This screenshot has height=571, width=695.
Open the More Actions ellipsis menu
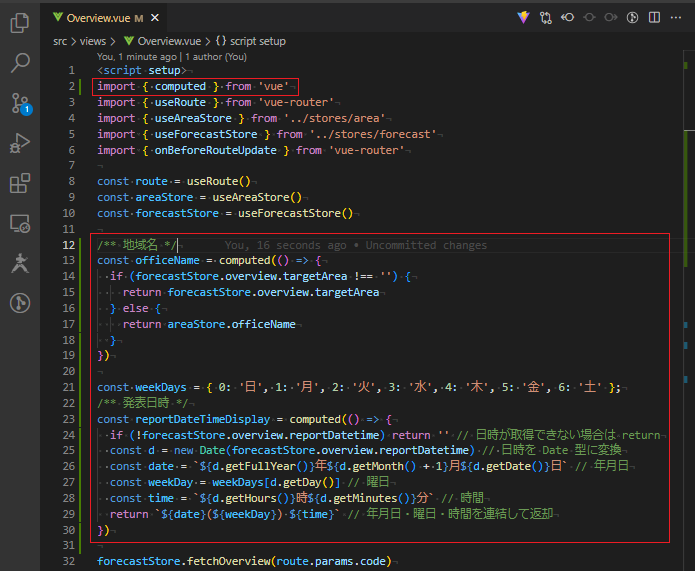coord(676,17)
